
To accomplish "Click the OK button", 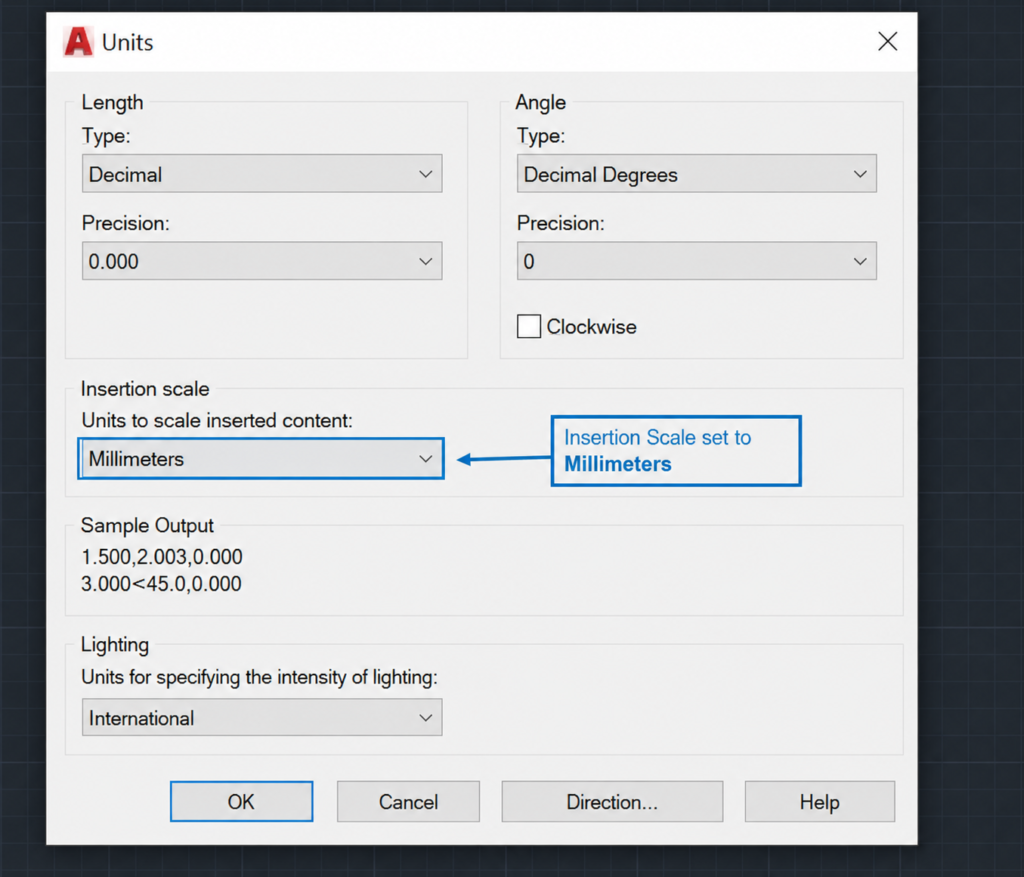I will tap(242, 801).
